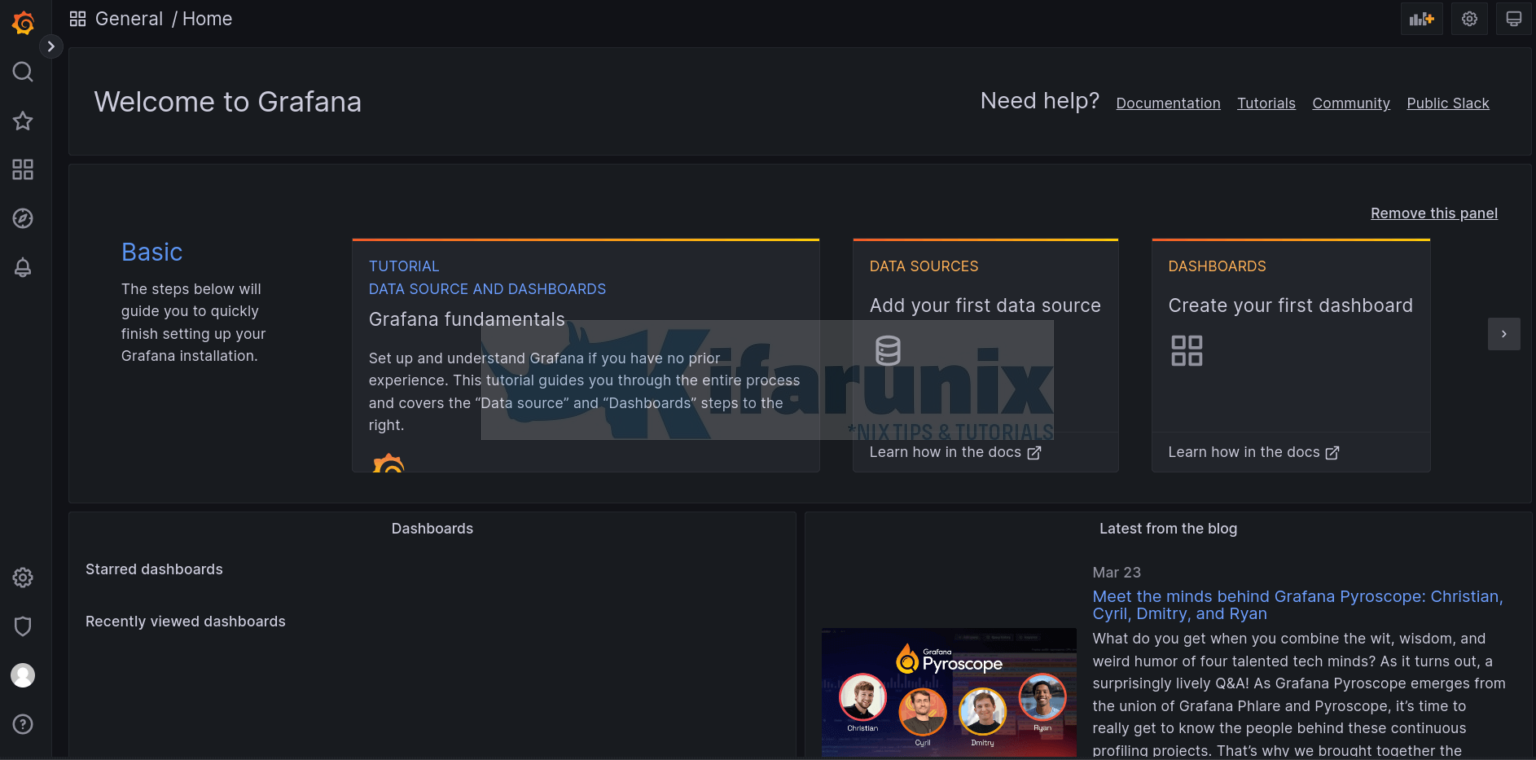Click the Remove this panel link
Screen dimensions: 1536x760
pos(1434,213)
